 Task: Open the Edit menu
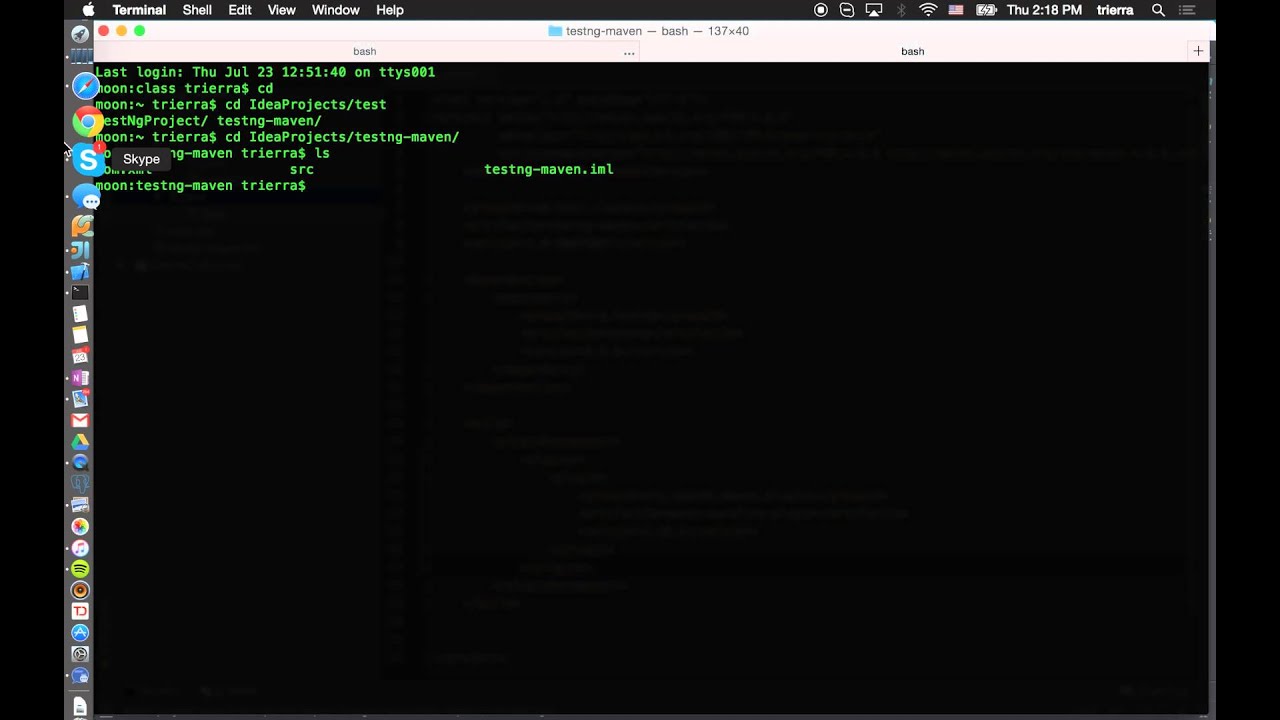point(240,10)
